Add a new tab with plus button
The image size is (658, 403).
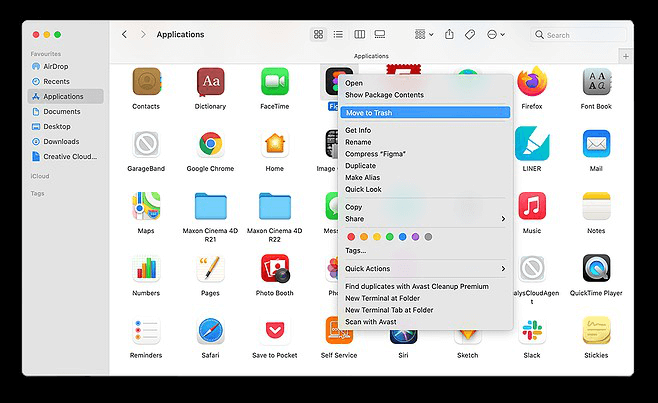pyautogui.click(x=626, y=56)
